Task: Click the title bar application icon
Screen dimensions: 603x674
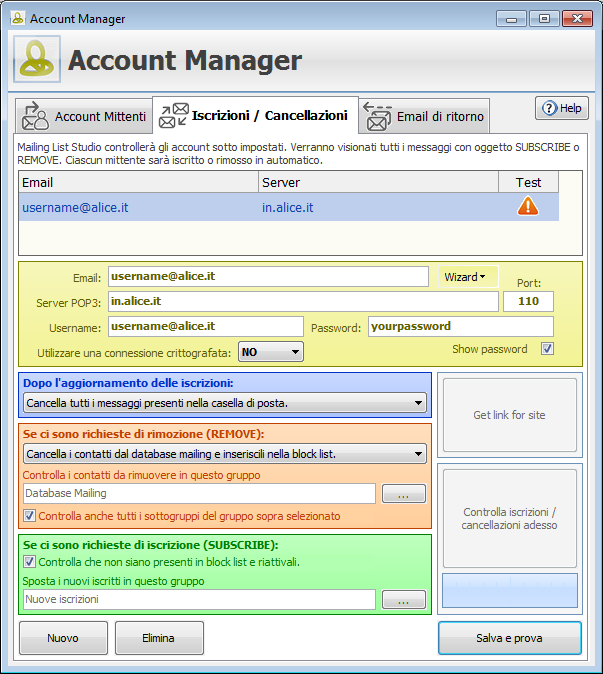Action: click(16, 18)
